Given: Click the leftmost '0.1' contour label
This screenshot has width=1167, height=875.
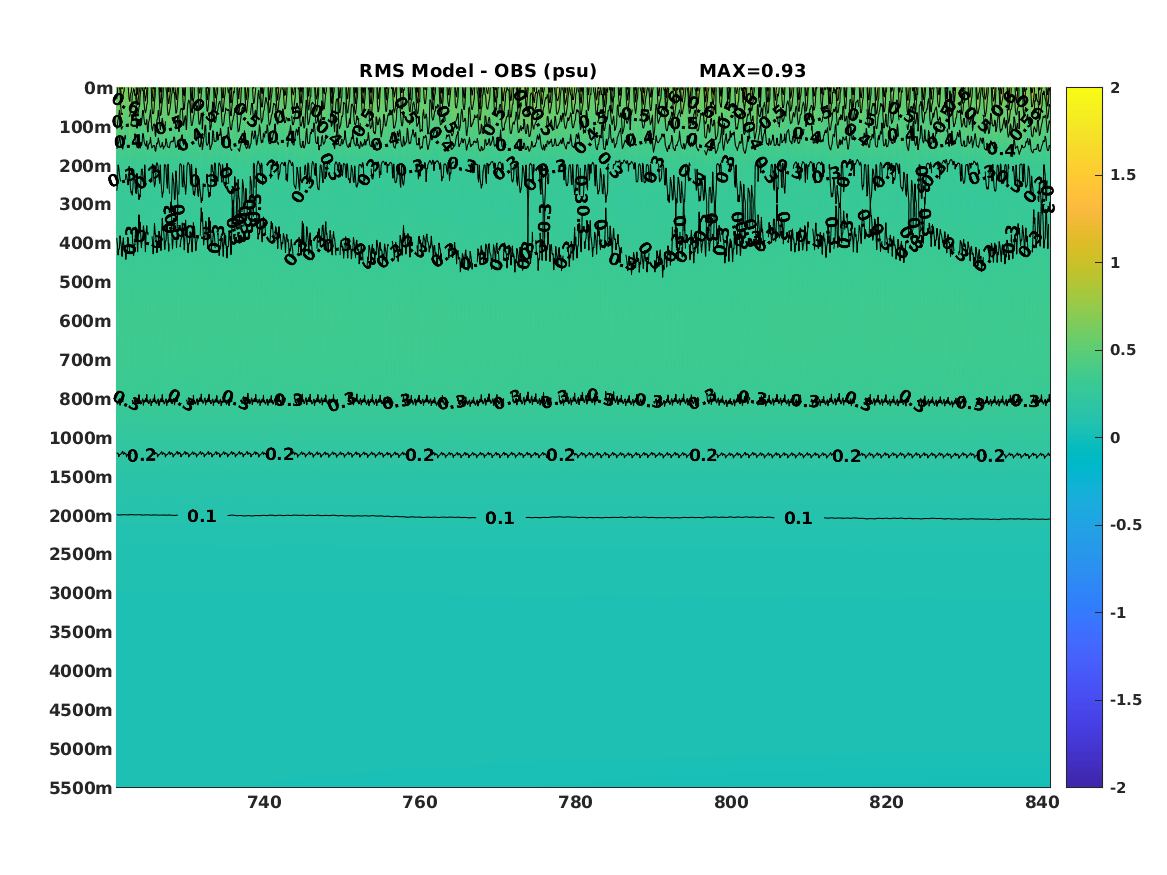Looking at the screenshot, I should click(202, 516).
